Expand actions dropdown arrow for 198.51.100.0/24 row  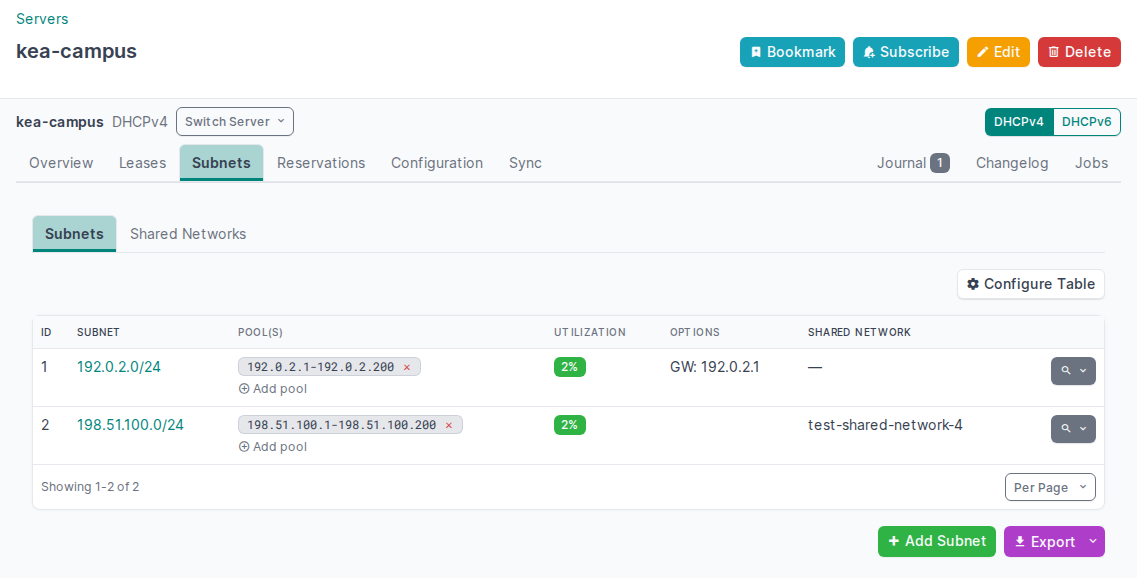pyautogui.click(x=1084, y=429)
